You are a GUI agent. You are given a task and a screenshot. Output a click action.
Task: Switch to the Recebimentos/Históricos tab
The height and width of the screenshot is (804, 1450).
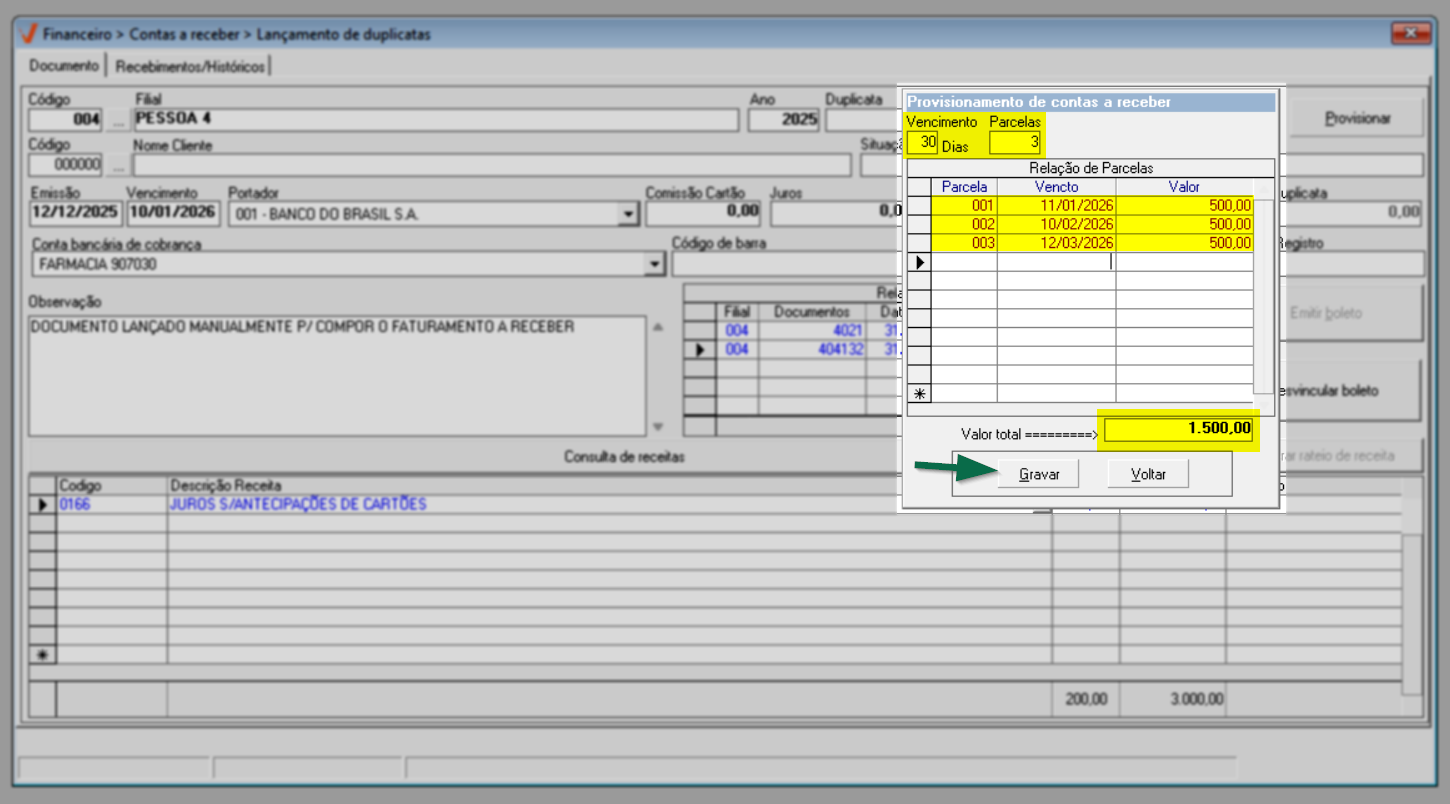tap(190, 67)
